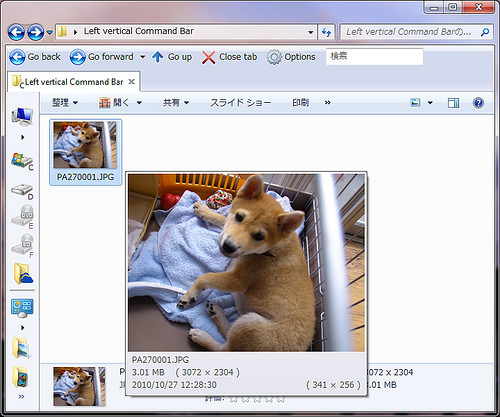Open the help question mark icon
The image size is (500, 417).
(478, 103)
